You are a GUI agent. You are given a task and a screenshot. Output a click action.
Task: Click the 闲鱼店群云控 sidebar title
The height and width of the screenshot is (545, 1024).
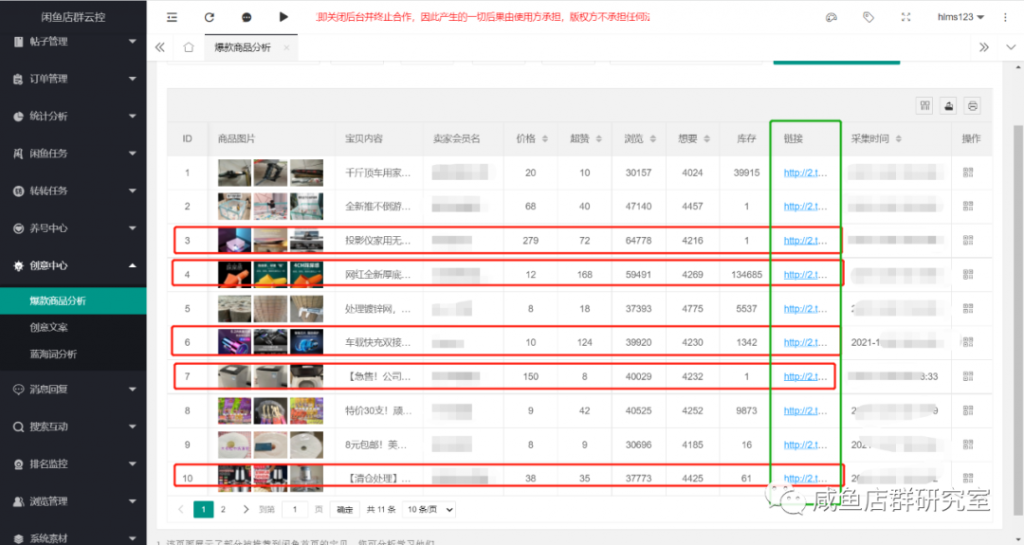(x=73, y=17)
